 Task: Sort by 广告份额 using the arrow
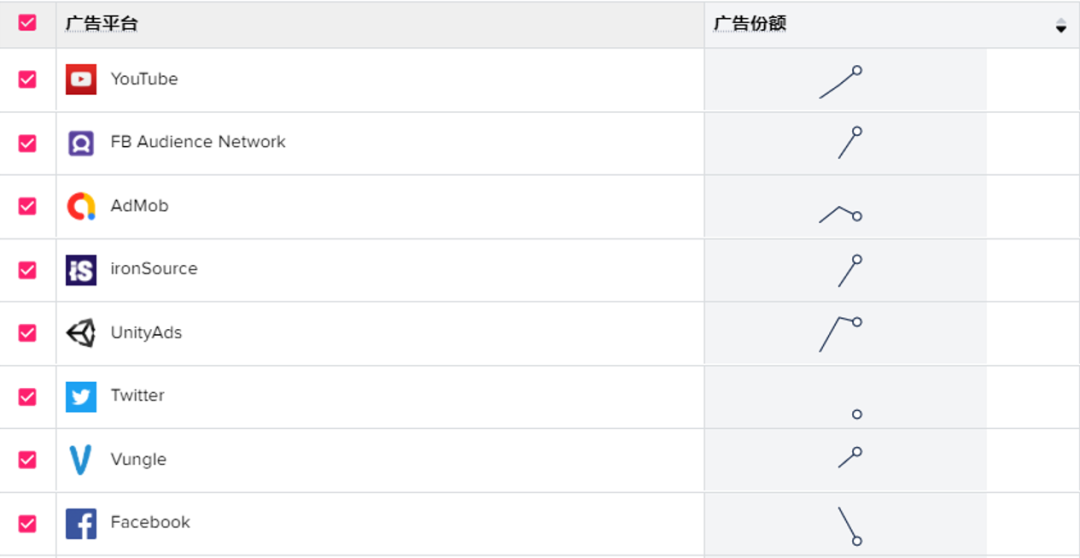pyautogui.click(x=1061, y=26)
